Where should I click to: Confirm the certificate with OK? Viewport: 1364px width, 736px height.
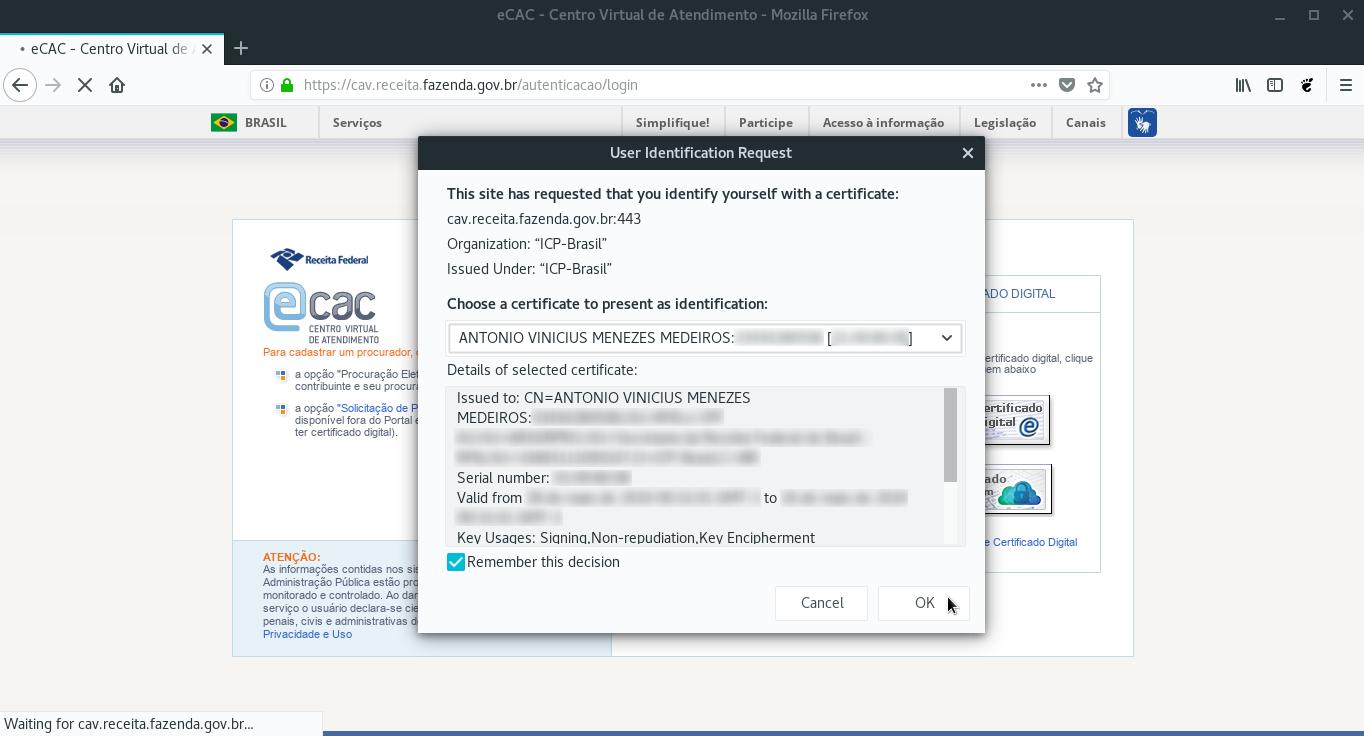click(x=924, y=603)
